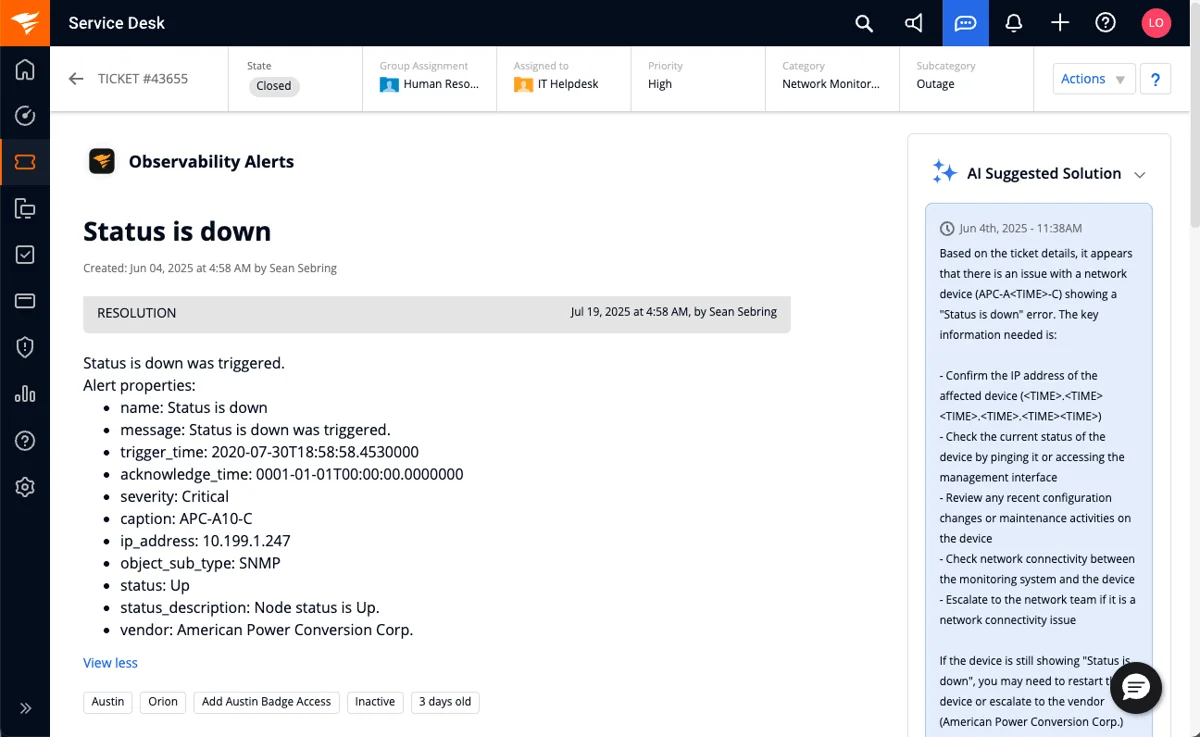Open the reports bar chart sidebar icon

tap(25, 394)
